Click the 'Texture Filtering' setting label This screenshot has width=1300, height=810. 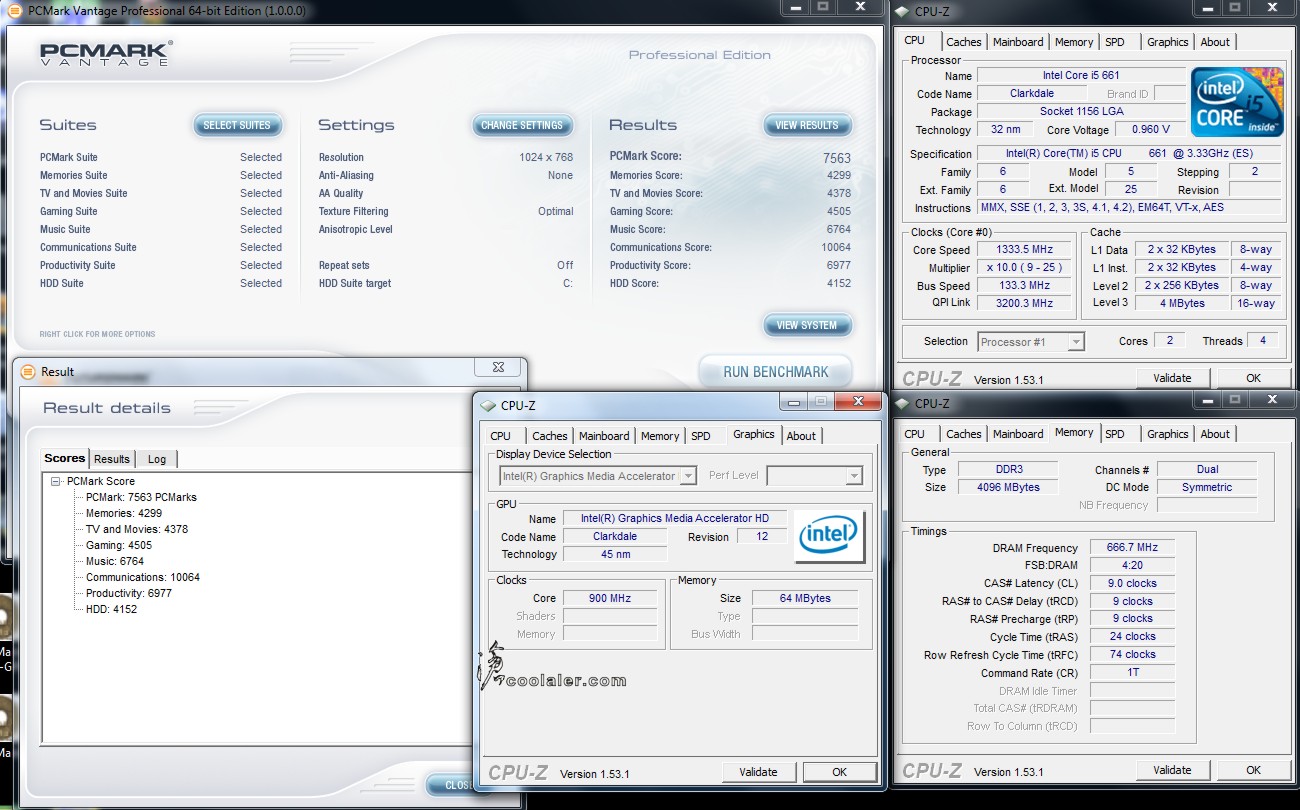(353, 211)
